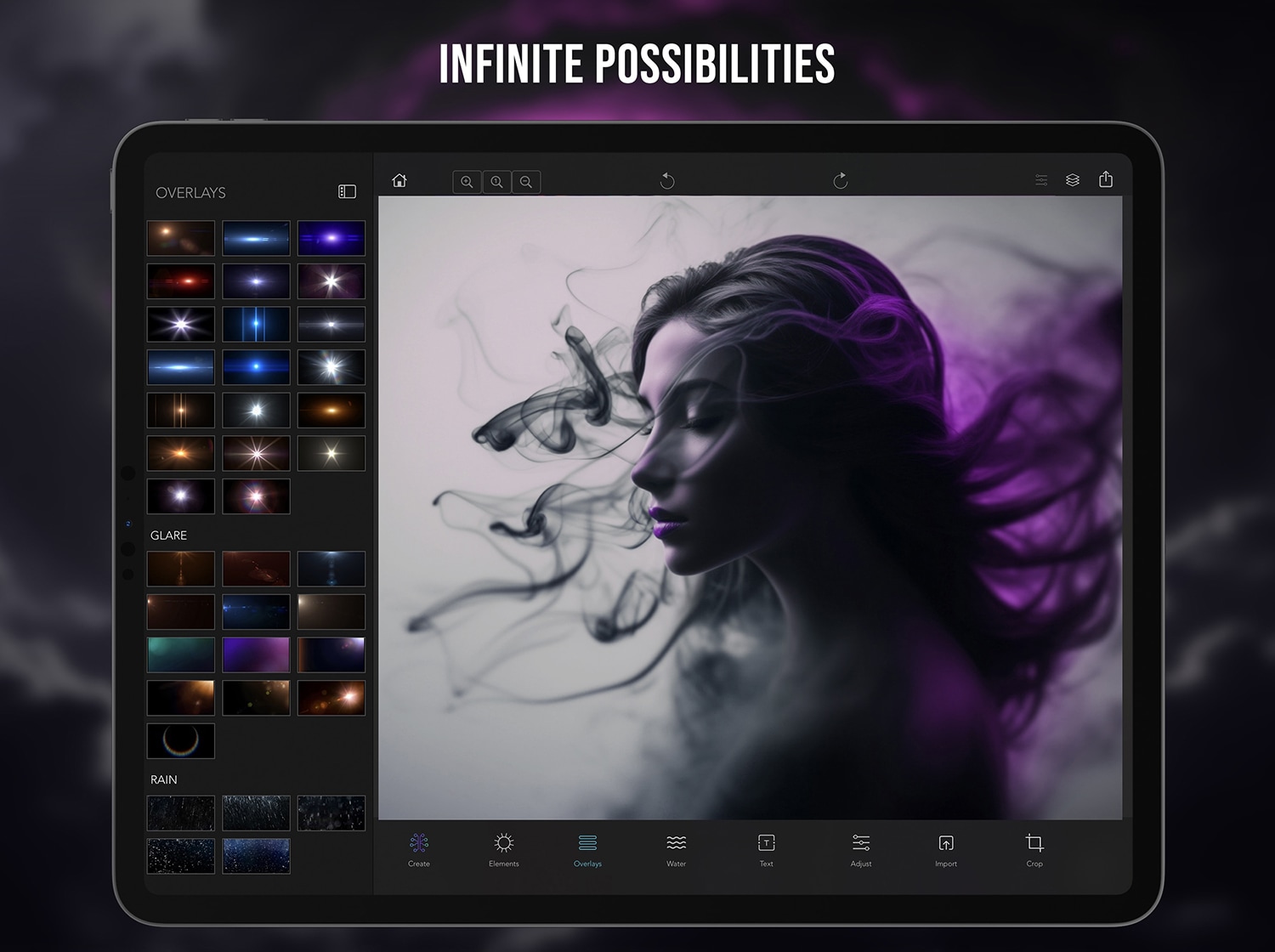1275x952 pixels.
Task: Open the Create tab
Action: point(419,849)
